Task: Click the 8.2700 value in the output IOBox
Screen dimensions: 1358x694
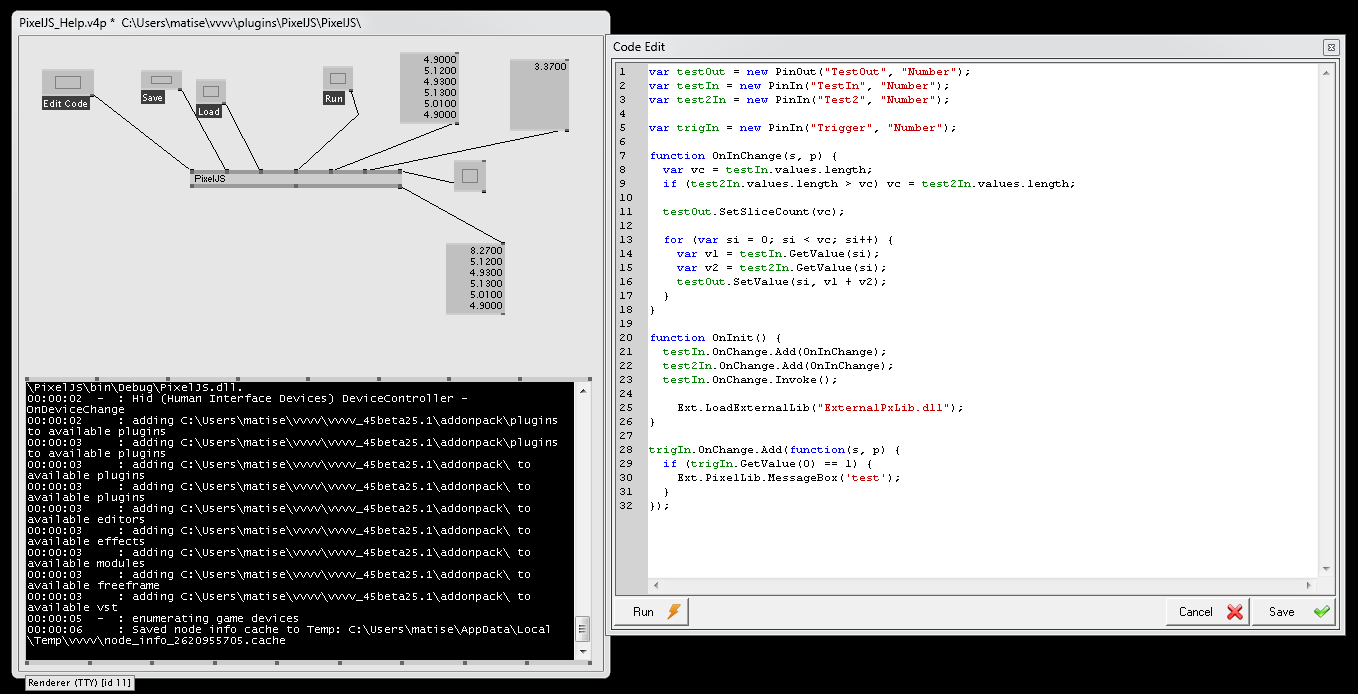Action: pos(485,250)
